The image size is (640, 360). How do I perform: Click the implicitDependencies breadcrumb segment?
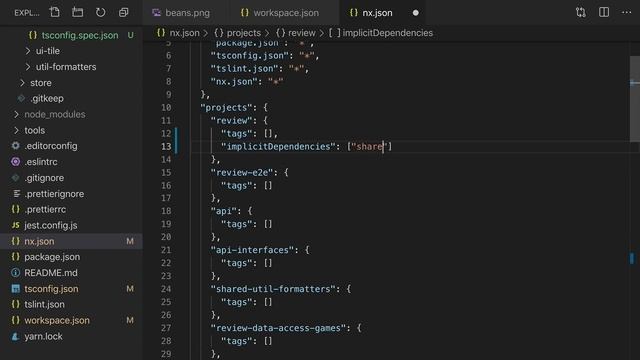tap(387, 33)
